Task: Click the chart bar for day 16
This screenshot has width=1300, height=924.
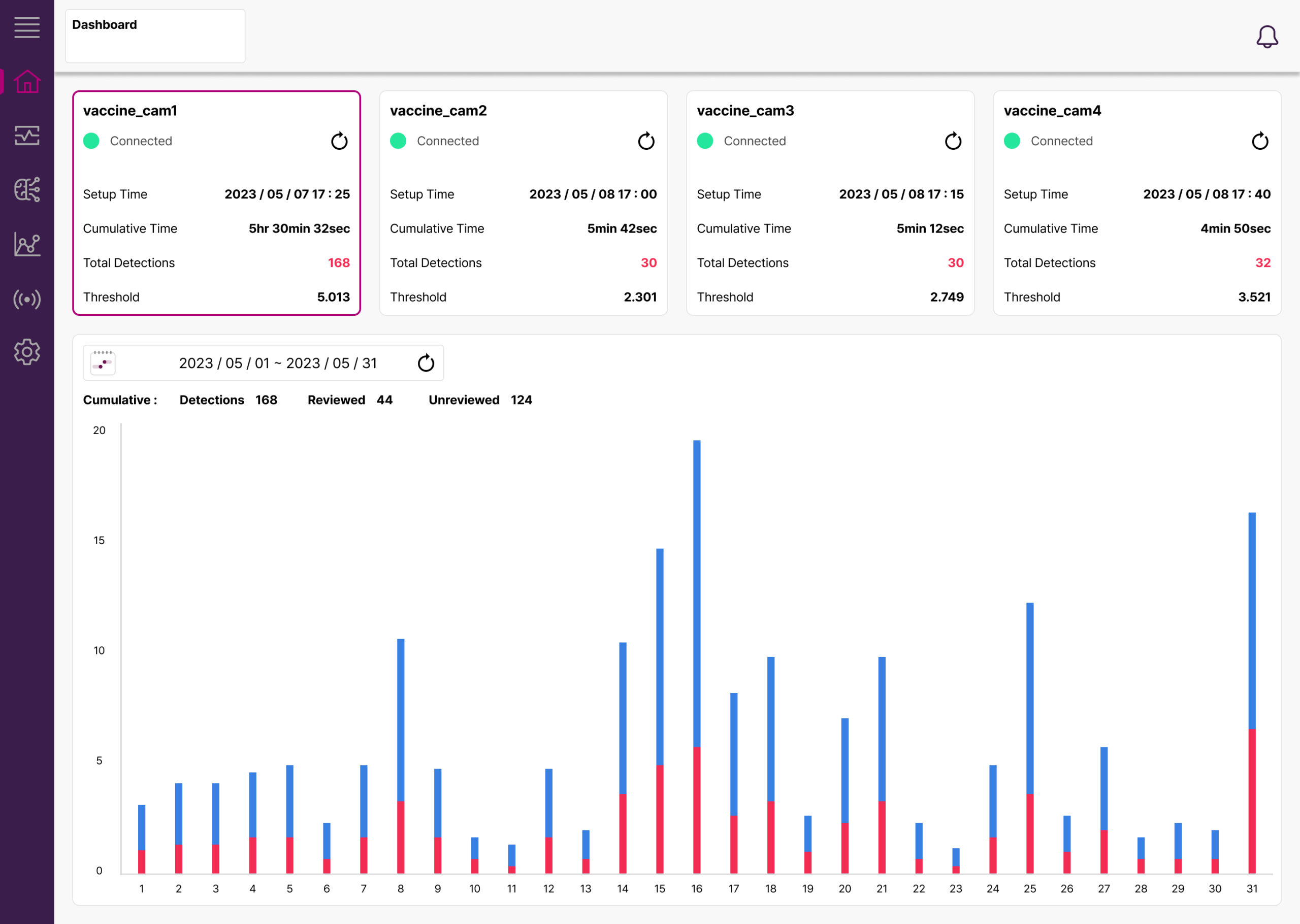Action: 696,656
